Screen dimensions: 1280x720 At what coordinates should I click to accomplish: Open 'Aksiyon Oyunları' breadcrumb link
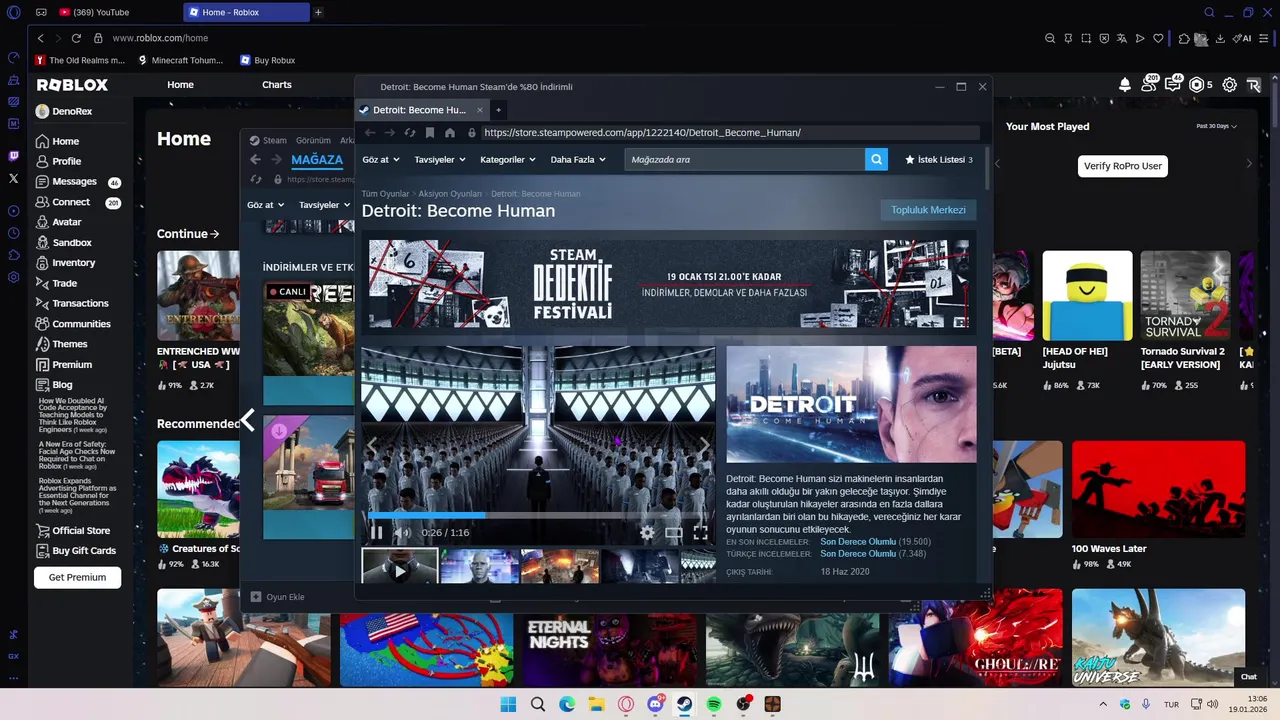[x=450, y=193]
